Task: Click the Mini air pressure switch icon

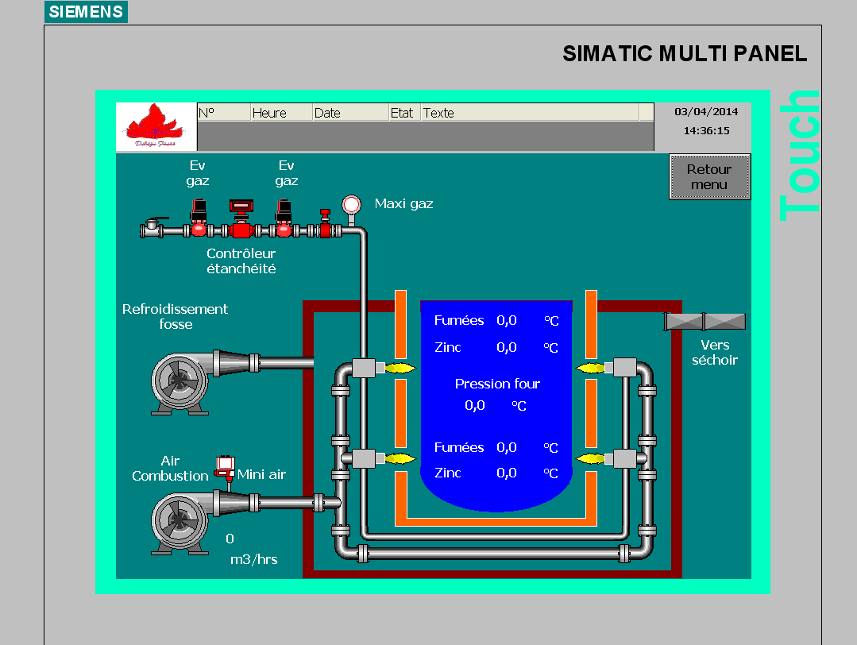Action: click(225, 468)
